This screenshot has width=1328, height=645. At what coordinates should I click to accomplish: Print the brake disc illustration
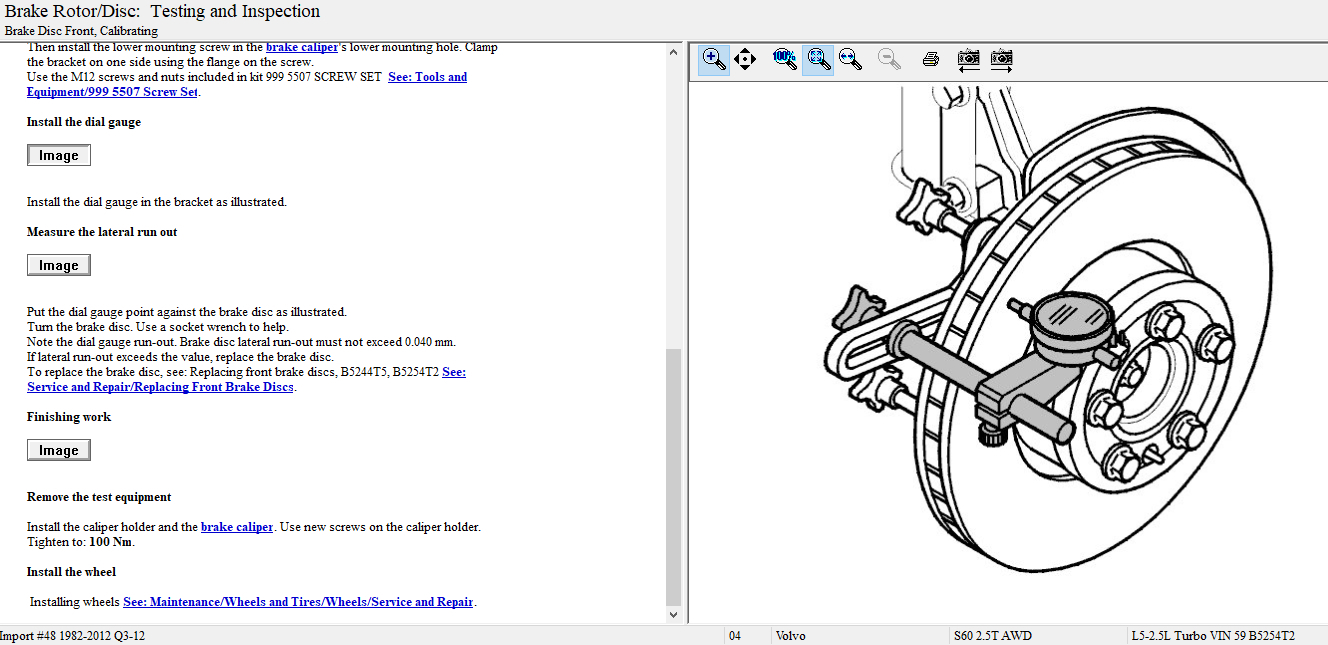coord(930,59)
